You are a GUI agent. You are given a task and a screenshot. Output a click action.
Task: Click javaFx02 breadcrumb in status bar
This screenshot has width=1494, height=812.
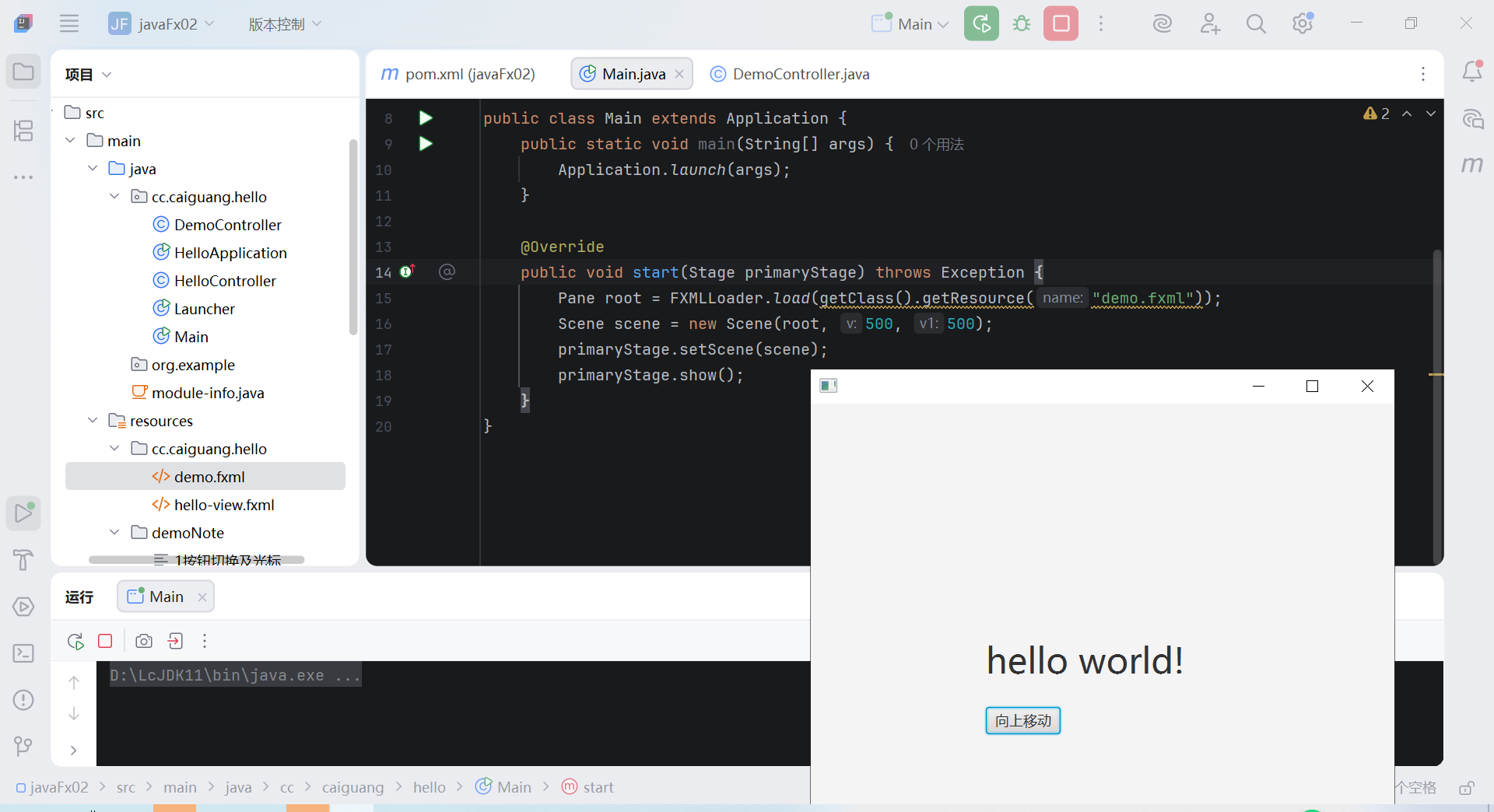coord(52,787)
